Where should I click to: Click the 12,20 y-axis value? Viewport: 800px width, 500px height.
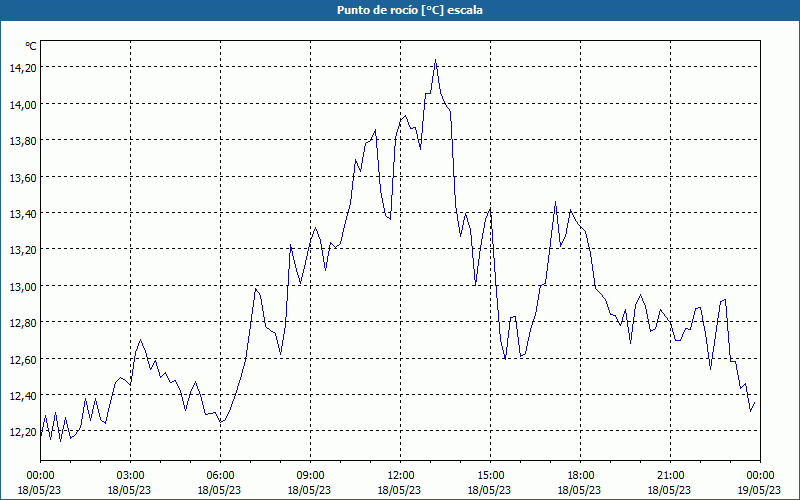coord(23,432)
